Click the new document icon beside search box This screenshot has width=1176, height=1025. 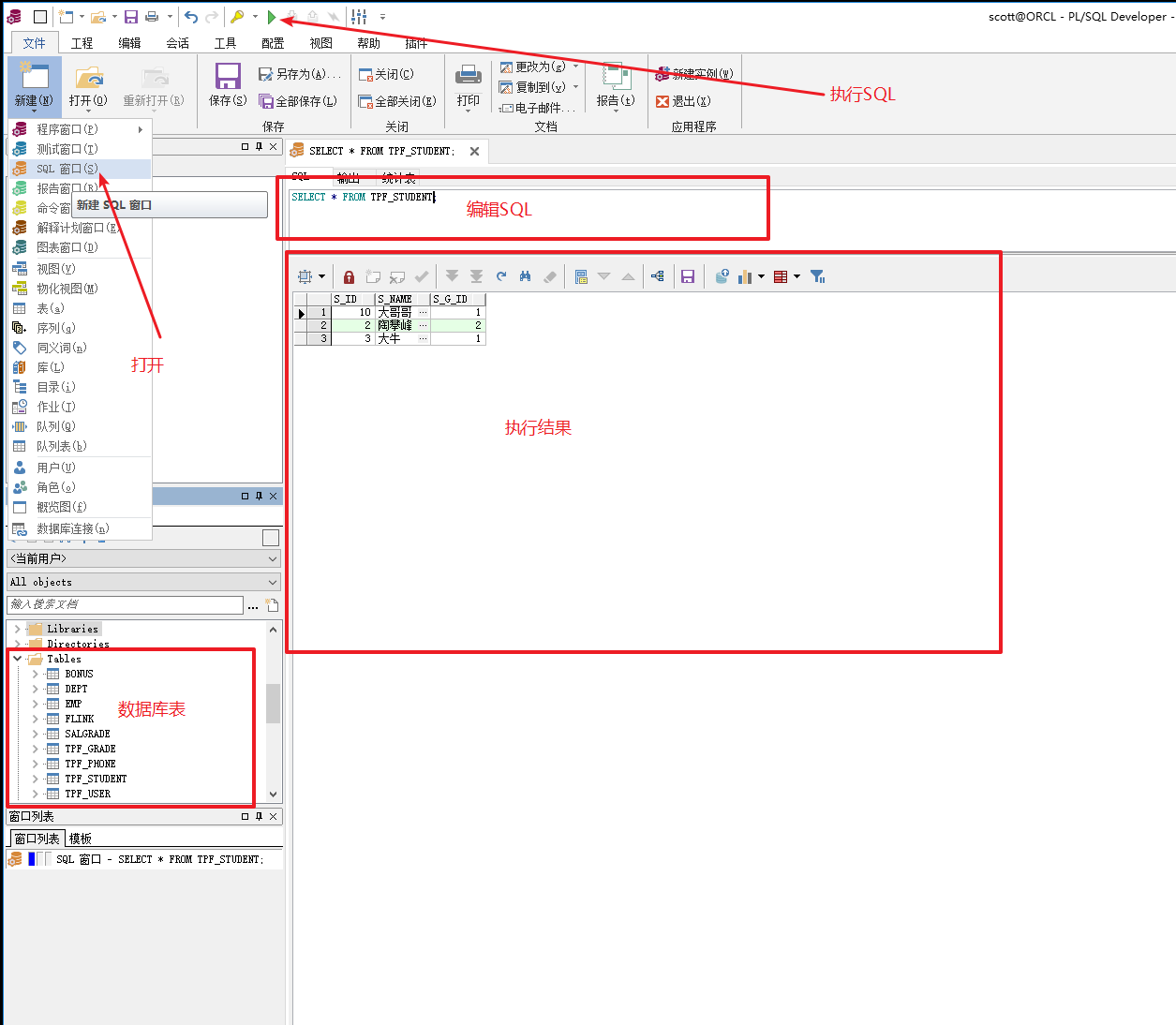click(x=272, y=605)
